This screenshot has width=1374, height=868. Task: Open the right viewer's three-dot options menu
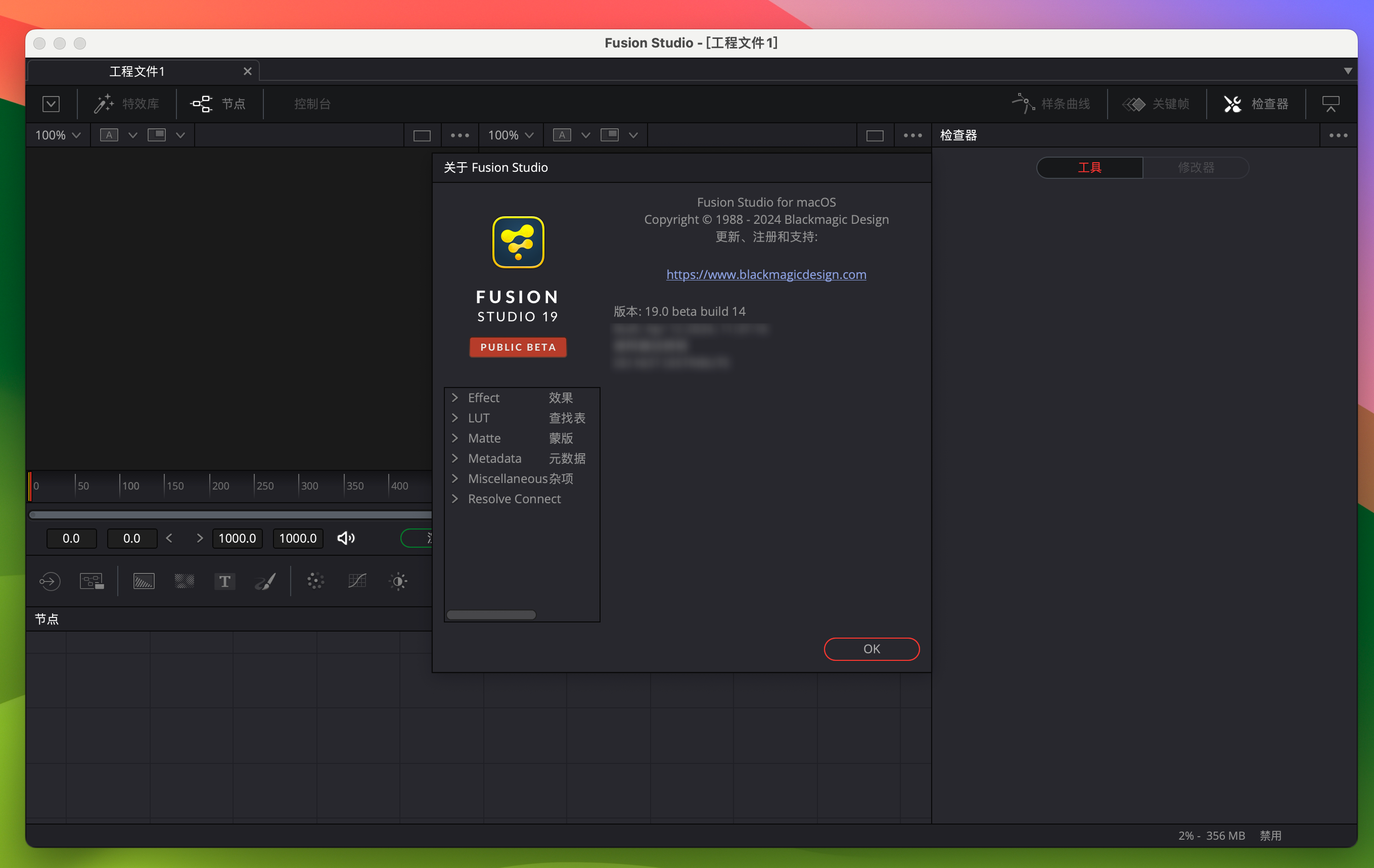[913, 135]
